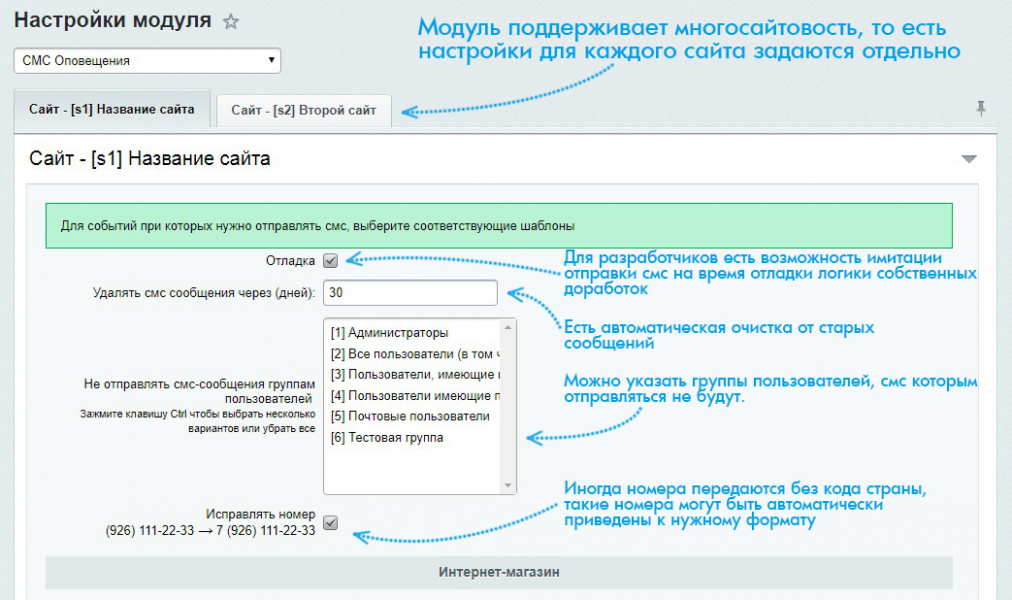Click the Удалять смс сообщения через label
The image size is (1012, 600).
tap(204, 293)
